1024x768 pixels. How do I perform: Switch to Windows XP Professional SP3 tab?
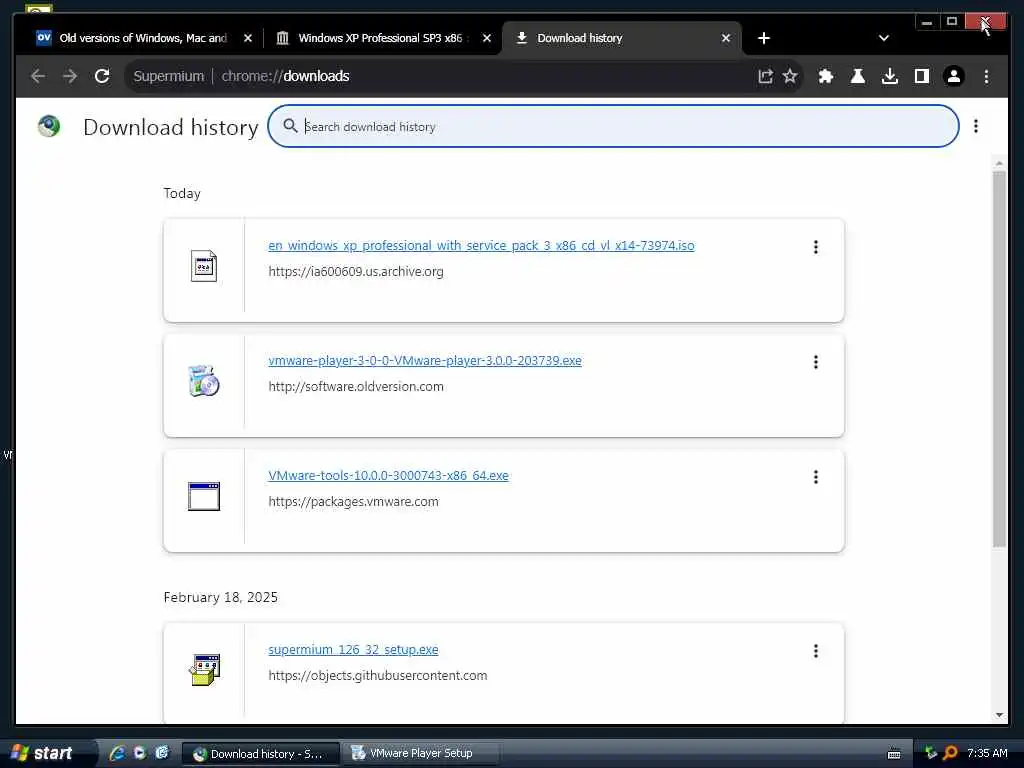379,39
